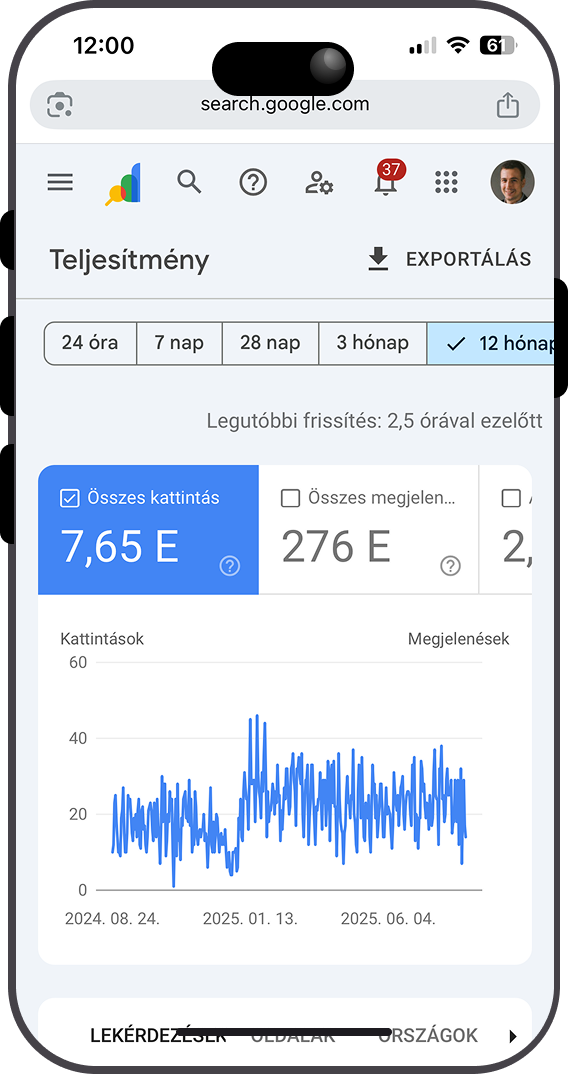The image size is (568, 1074).
Task: Toggle the Összes megjelenítés checkbox
Action: pyautogui.click(x=291, y=498)
